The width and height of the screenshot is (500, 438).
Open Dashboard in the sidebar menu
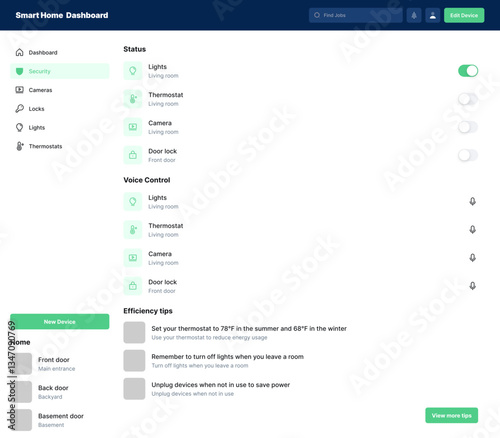[60, 52]
